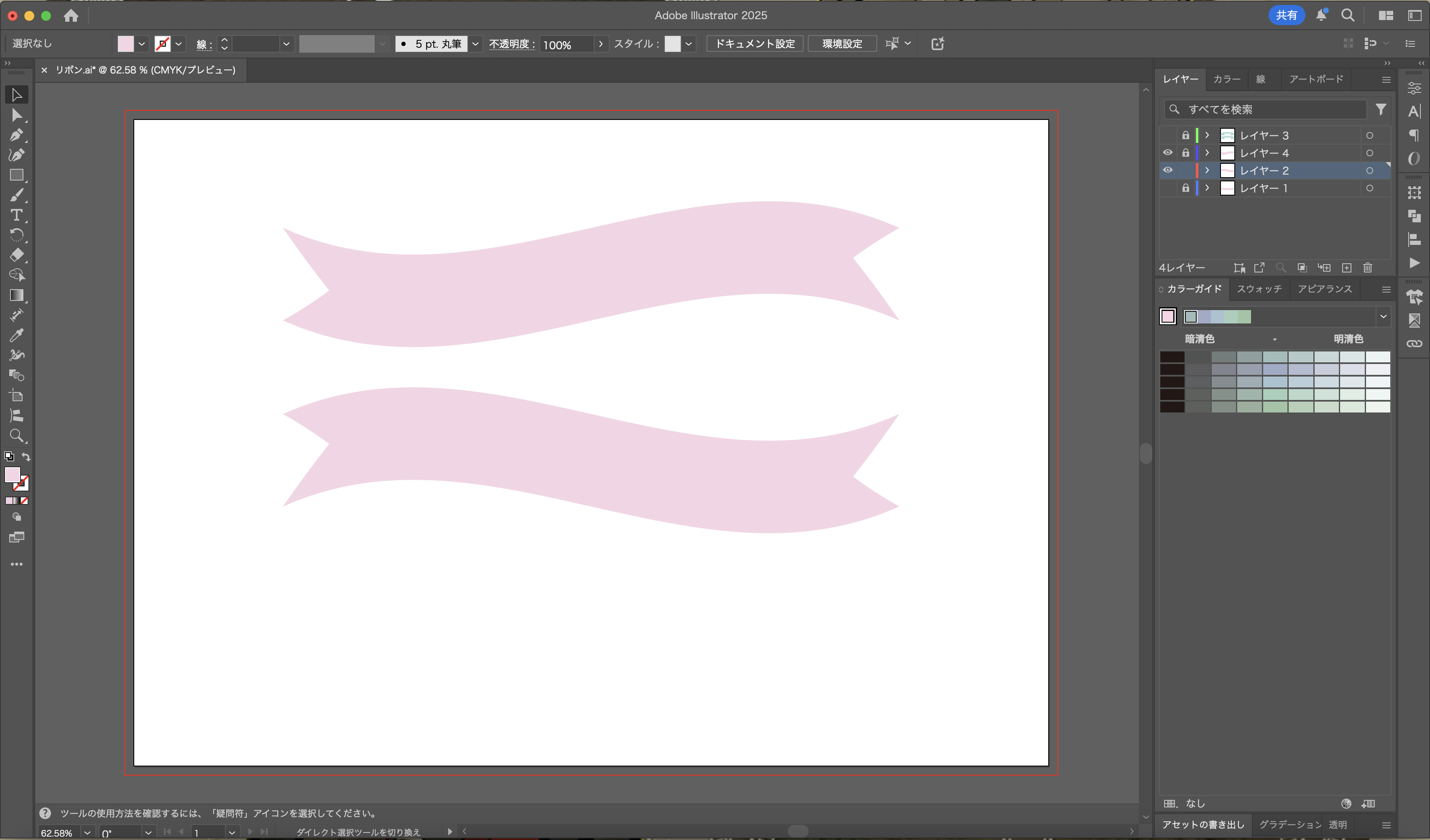Screen dimensions: 1430x840
Task: Switch to the スウォッチ tab
Action: click(1259, 289)
